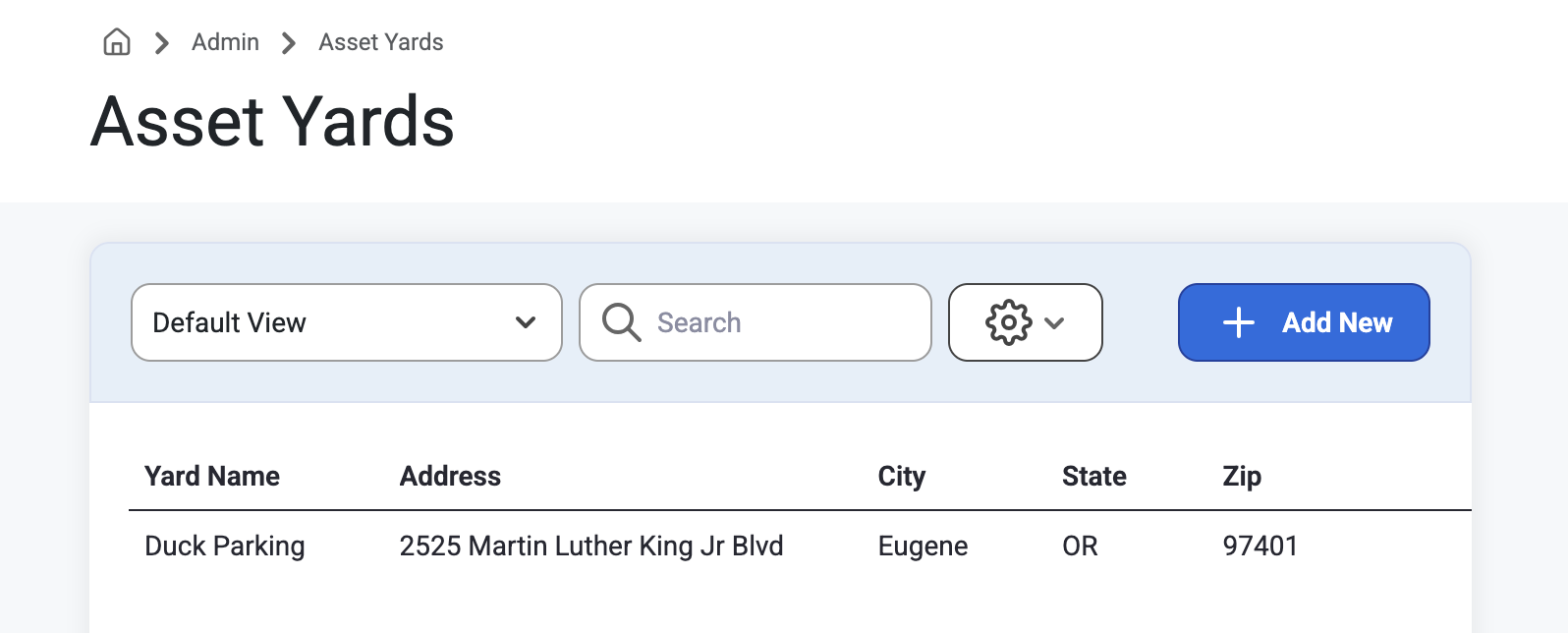Viewport: 1568px width, 633px height.
Task: Sort by Yard Name column header
Action: tap(212, 476)
